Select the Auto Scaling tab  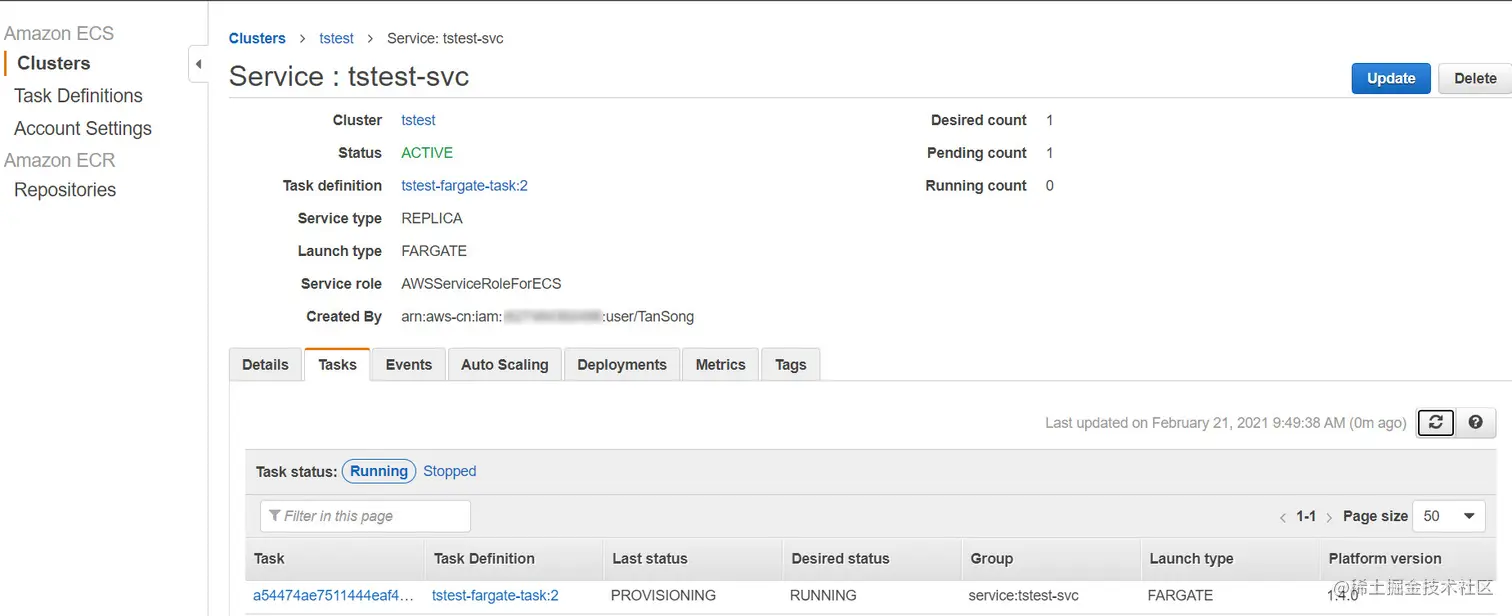click(x=504, y=365)
